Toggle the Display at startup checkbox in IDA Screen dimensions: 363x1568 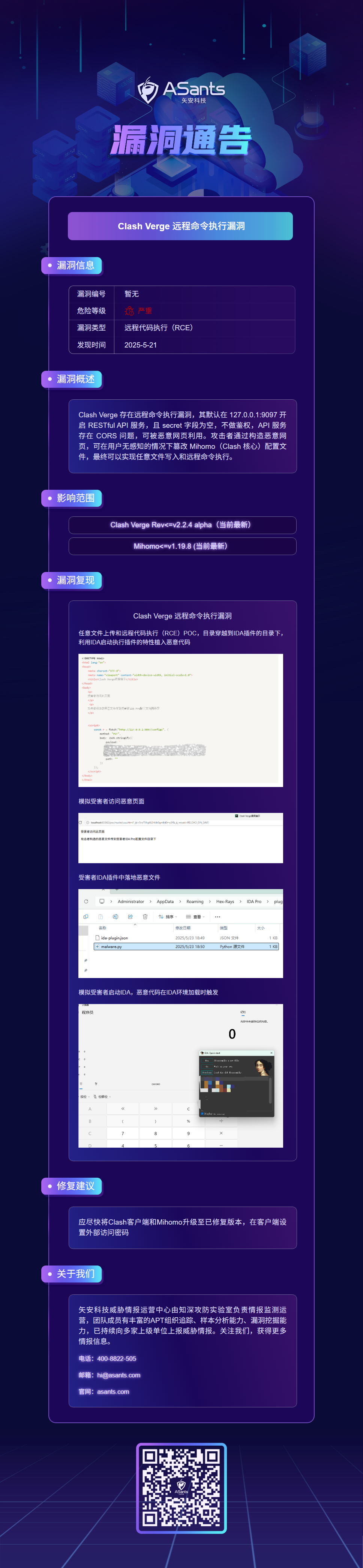[x=202, y=1113]
